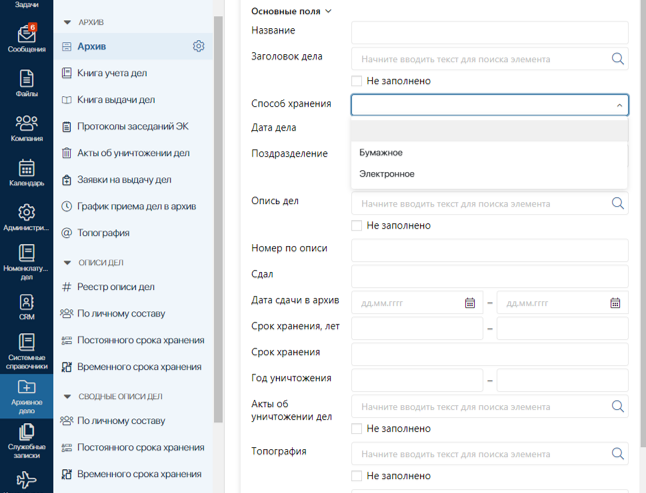Open the Календарь calendar icon
The height and width of the screenshot is (493, 646).
(x=26, y=173)
